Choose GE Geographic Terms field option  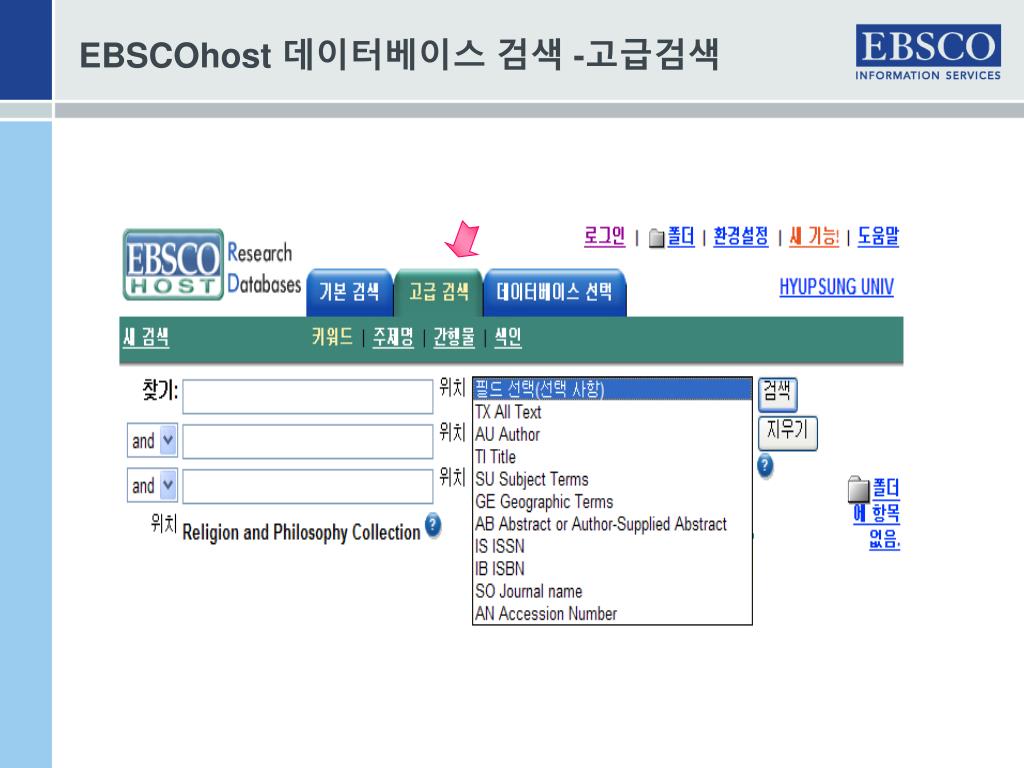[612, 502]
